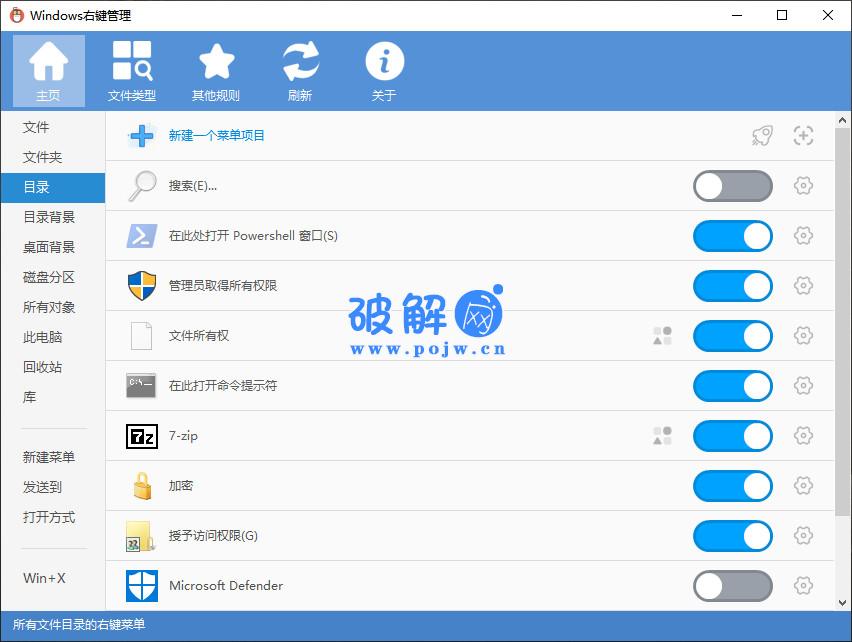852x642 pixels.
Task: Click the rocket icon near the top right
Action: tap(761, 136)
